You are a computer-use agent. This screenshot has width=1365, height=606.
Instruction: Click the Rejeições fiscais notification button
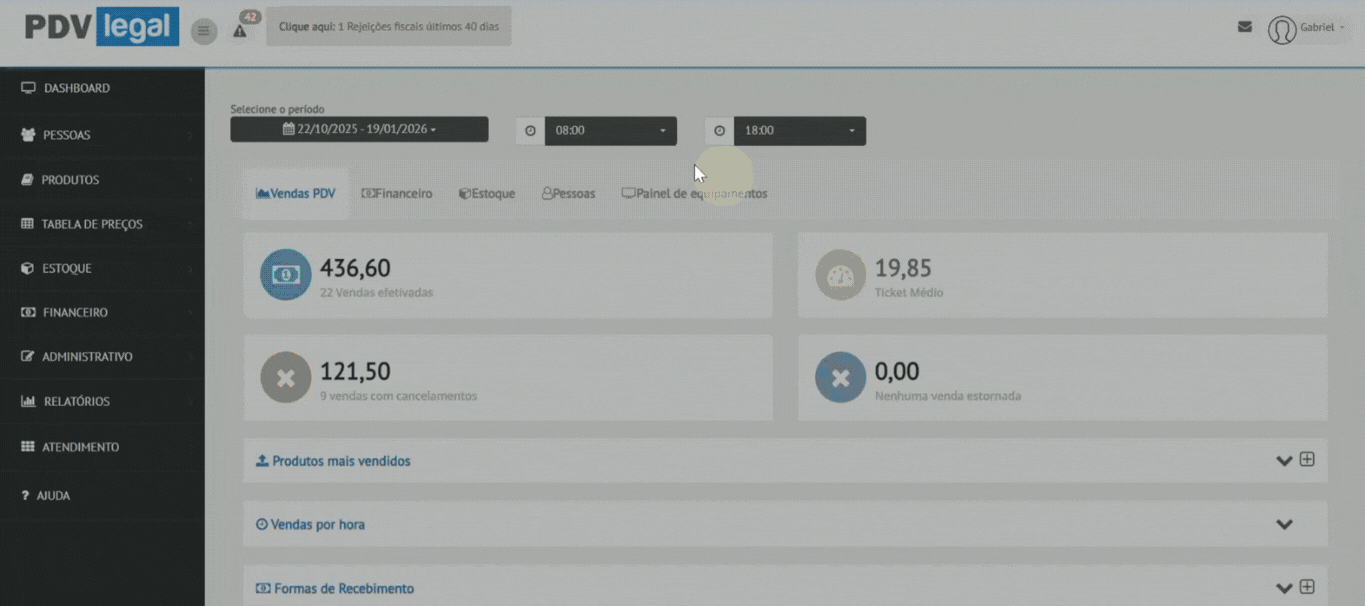[388, 27]
